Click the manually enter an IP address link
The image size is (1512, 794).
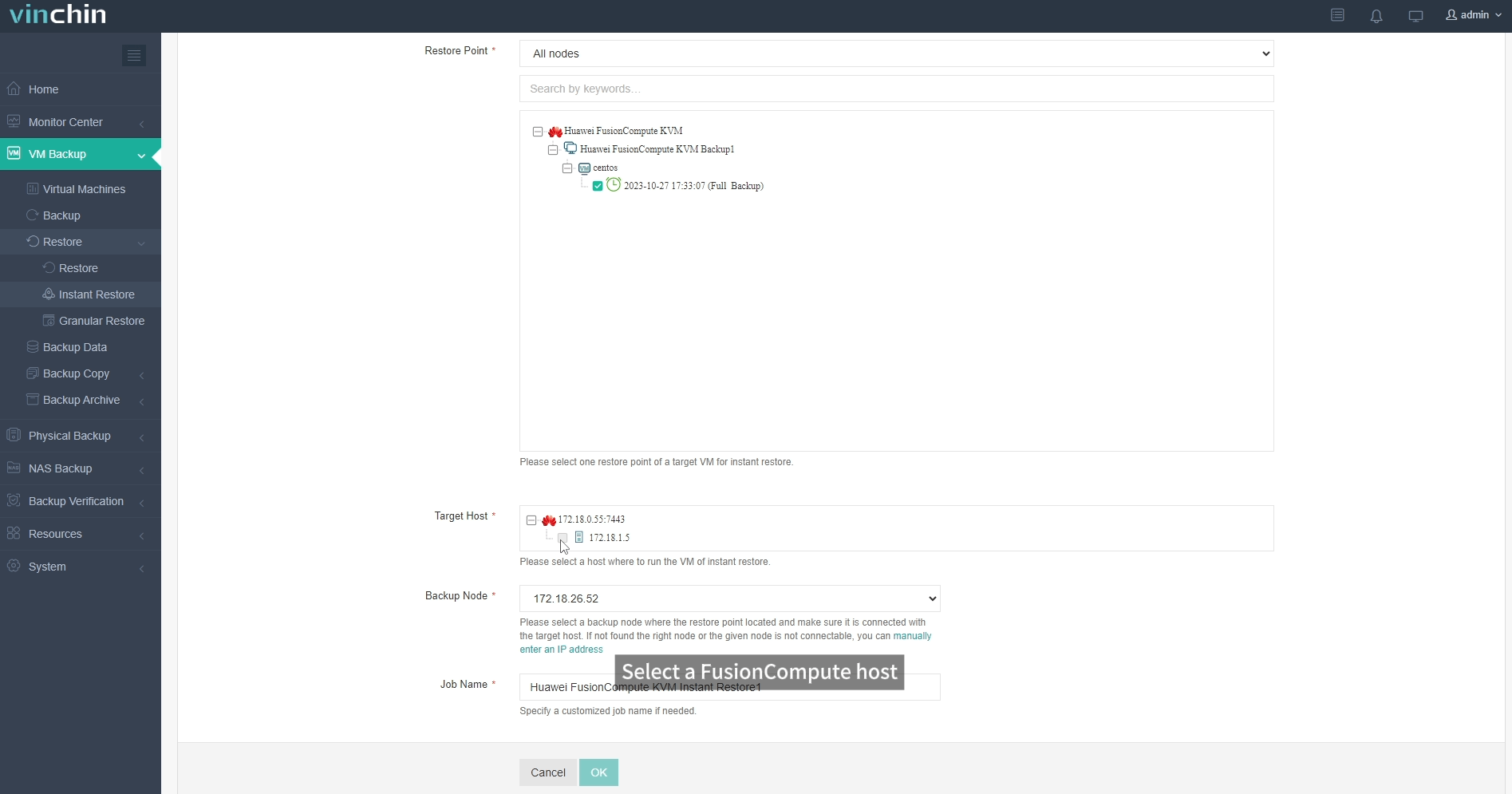(725, 642)
